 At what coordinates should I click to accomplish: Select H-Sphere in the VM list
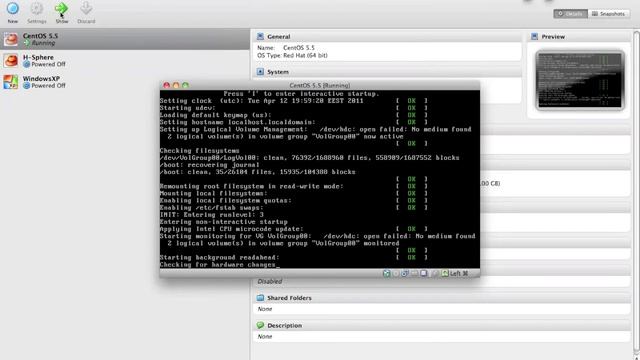(x=125, y=60)
